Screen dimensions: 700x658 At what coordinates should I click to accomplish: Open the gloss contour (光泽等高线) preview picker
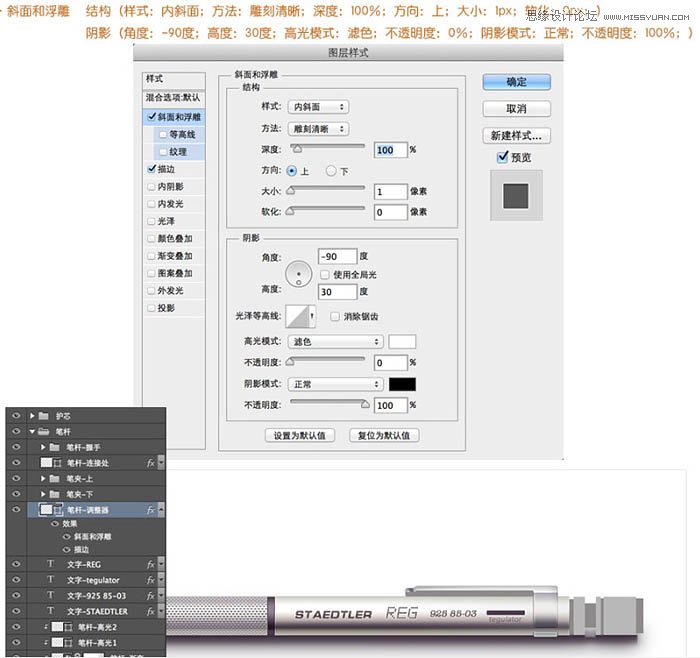pyautogui.click(x=300, y=316)
